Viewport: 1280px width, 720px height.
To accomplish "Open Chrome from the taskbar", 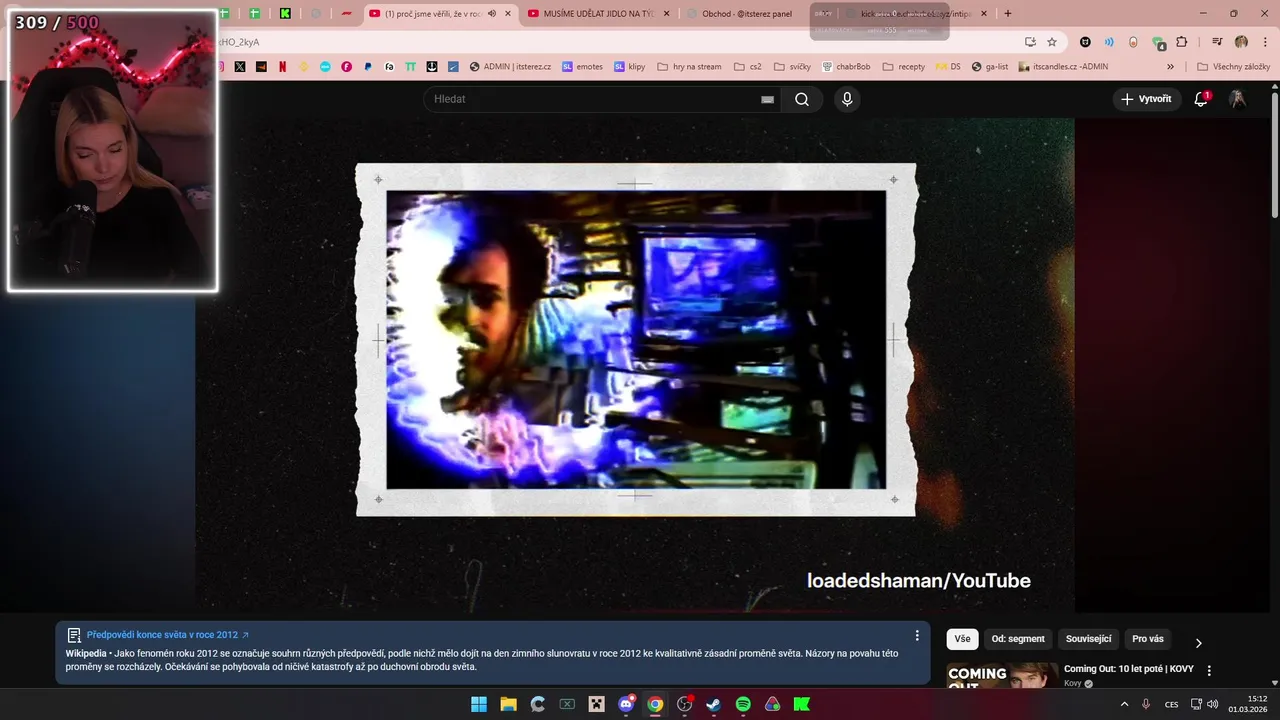I will click(655, 704).
